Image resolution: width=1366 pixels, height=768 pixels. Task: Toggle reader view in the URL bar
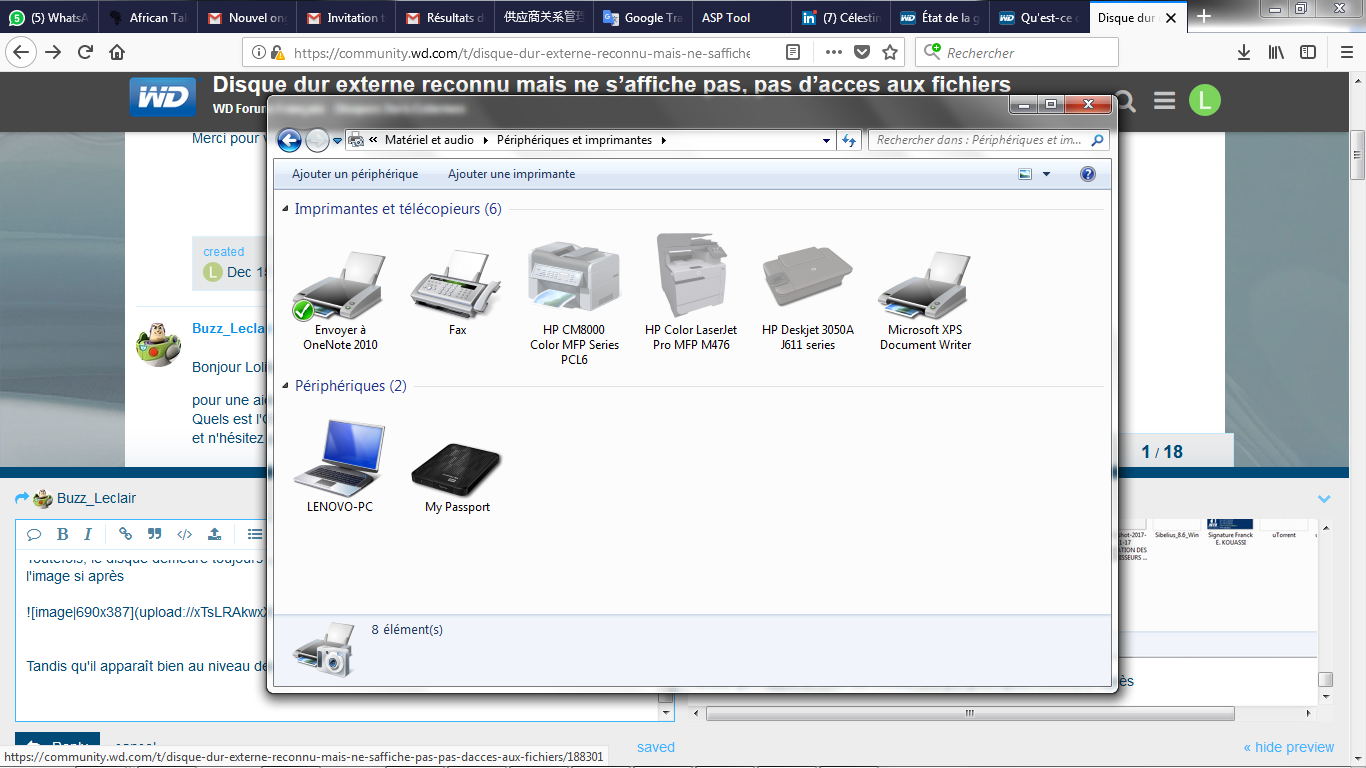tap(793, 52)
